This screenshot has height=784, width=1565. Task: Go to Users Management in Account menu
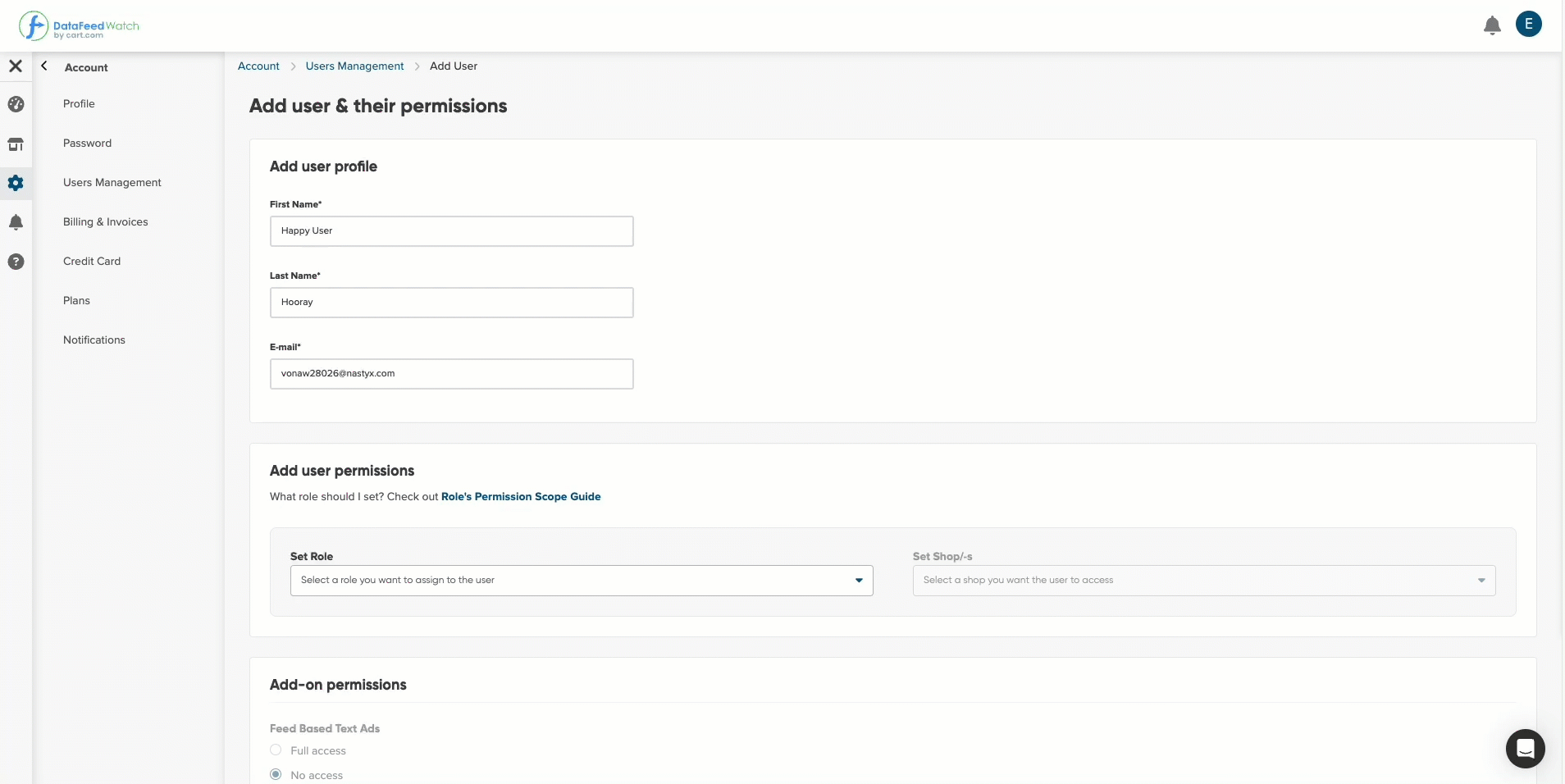(x=112, y=182)
